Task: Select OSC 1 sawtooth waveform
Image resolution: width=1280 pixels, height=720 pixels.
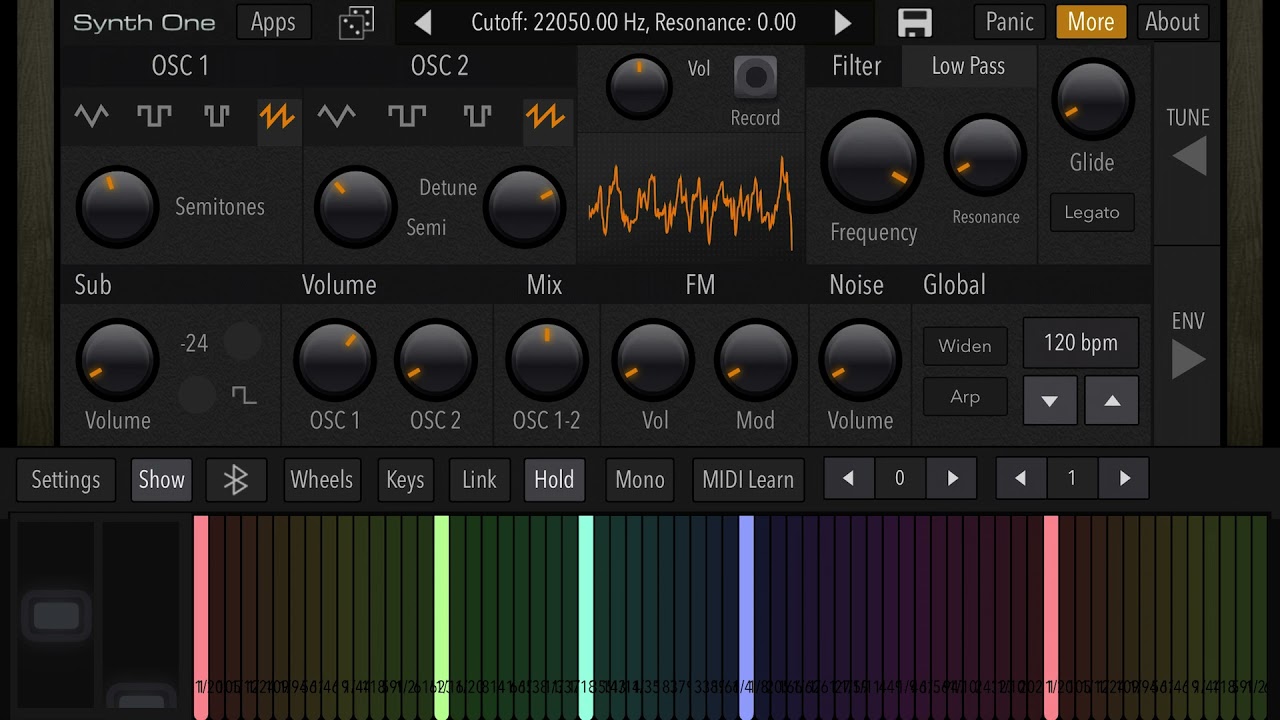Action: click(277, 117)
